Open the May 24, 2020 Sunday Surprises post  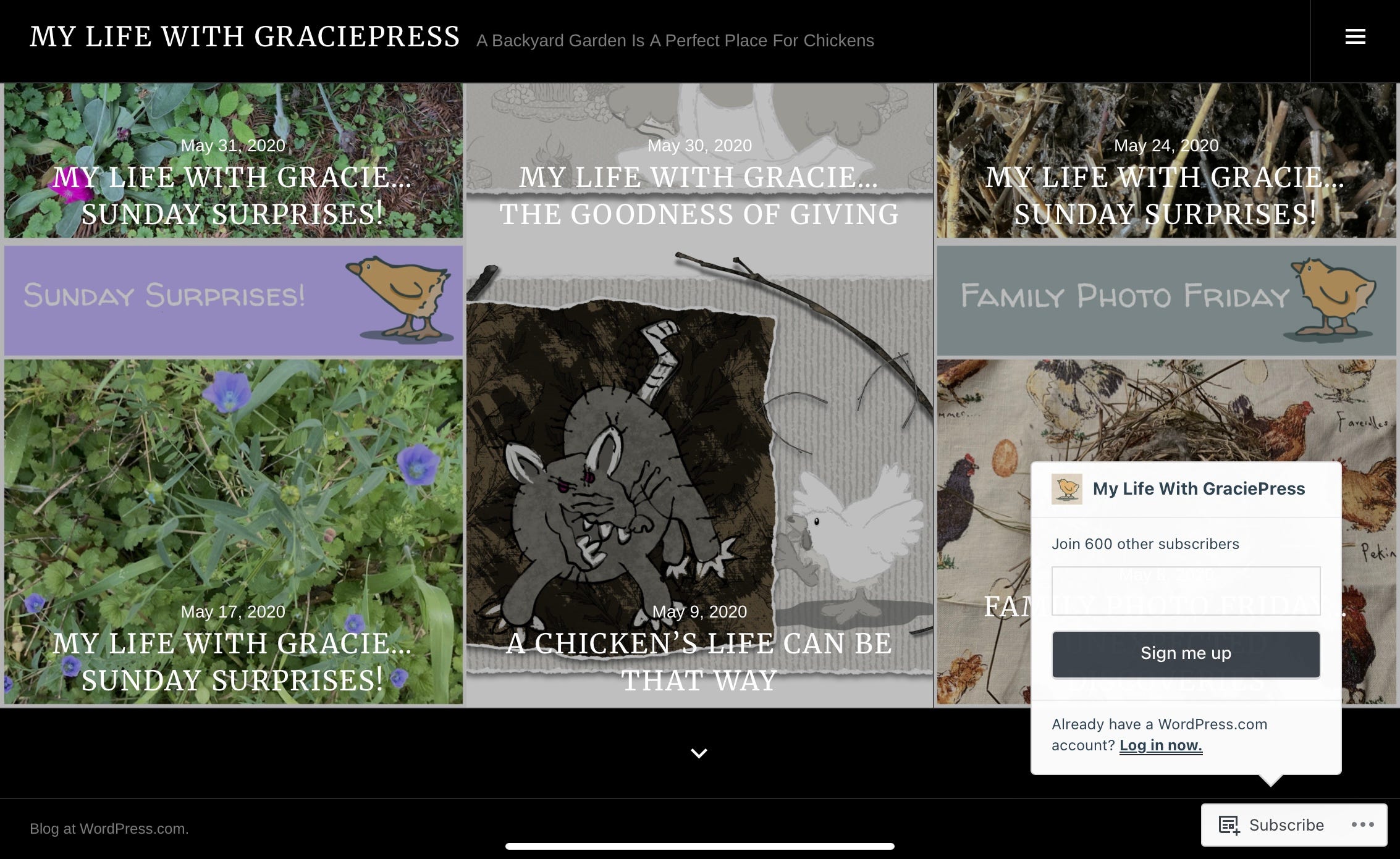tap(1165, 195)
